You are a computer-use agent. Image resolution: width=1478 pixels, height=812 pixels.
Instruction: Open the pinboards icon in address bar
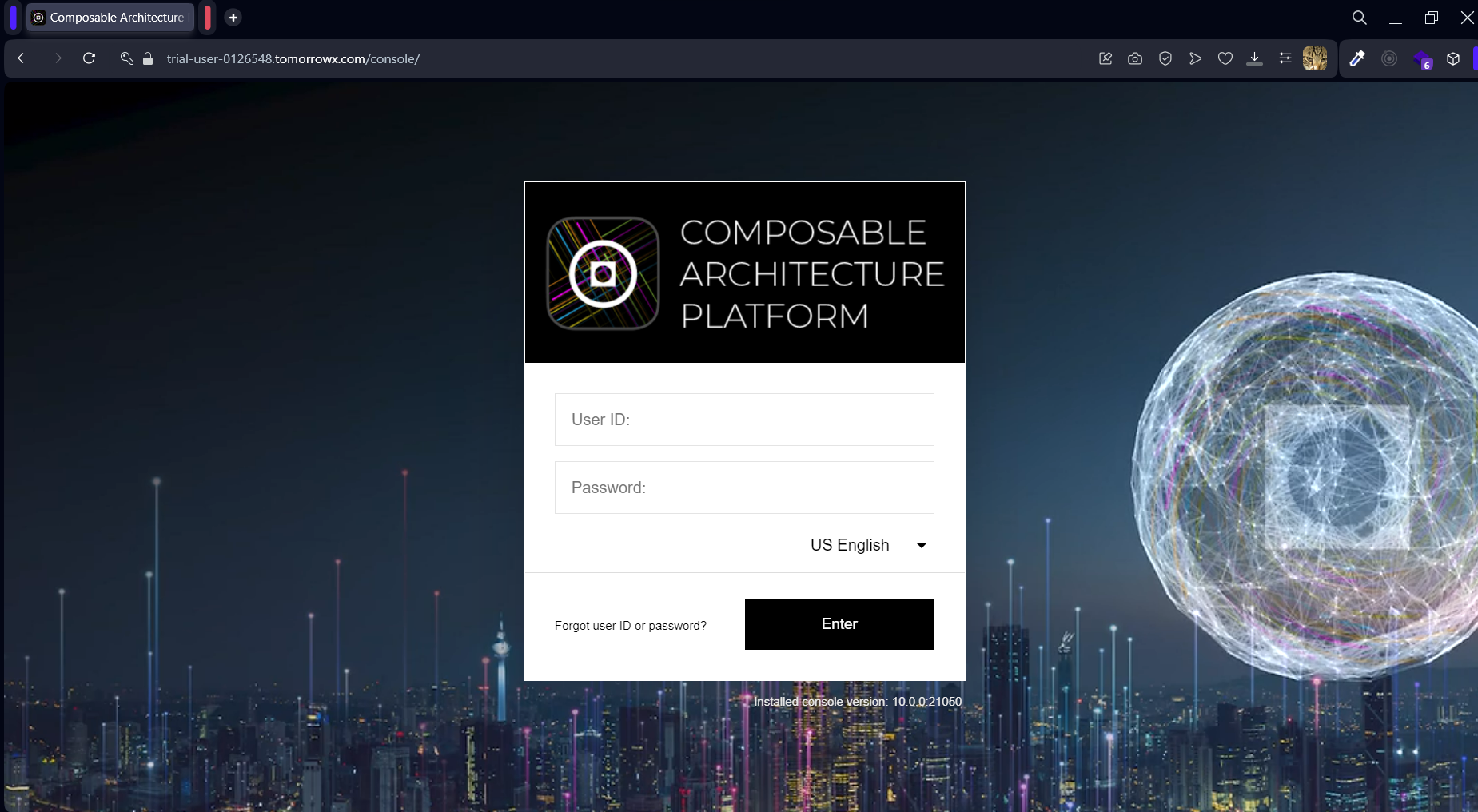tap(1106, 58)
